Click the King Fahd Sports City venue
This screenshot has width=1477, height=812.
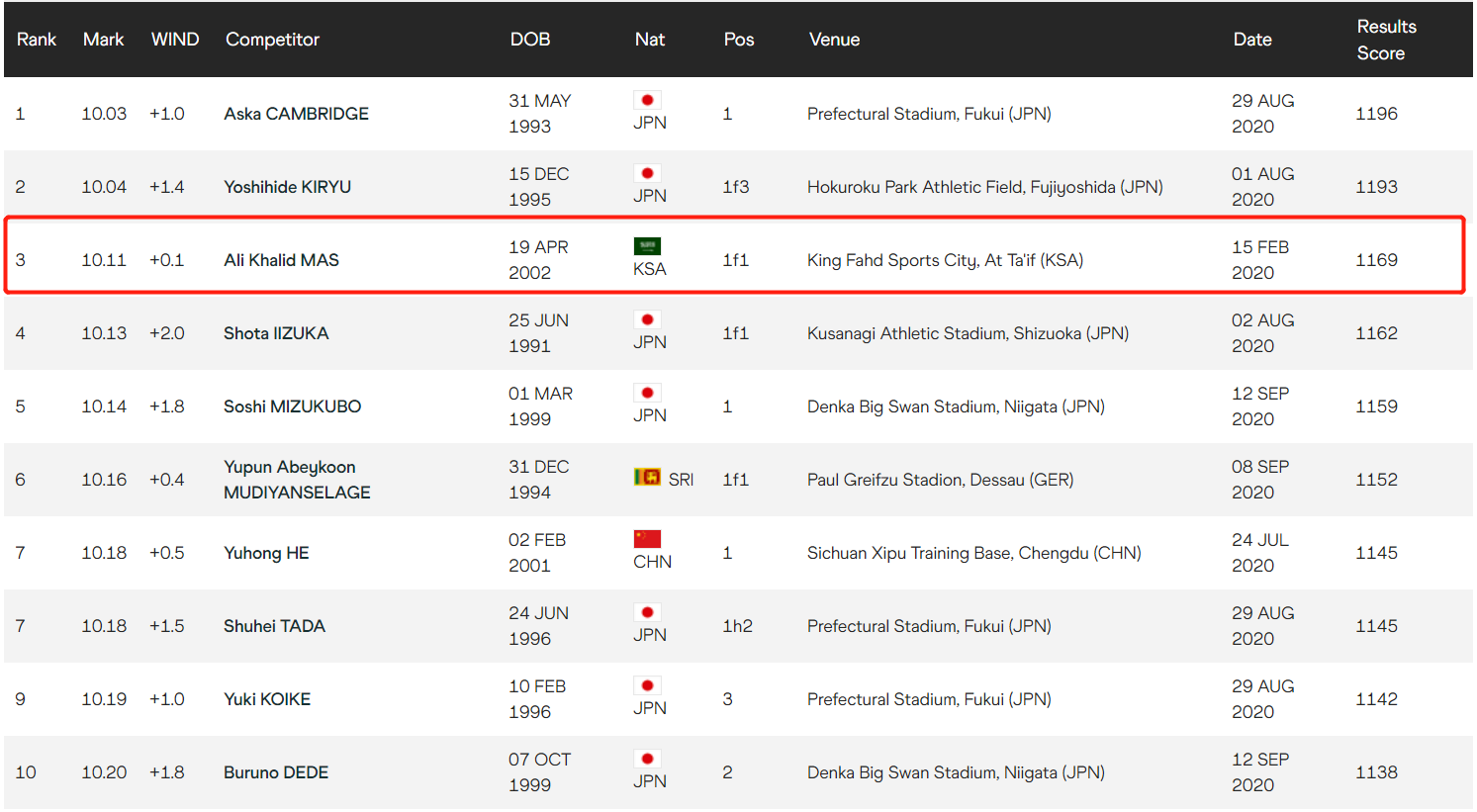point(945,260)
